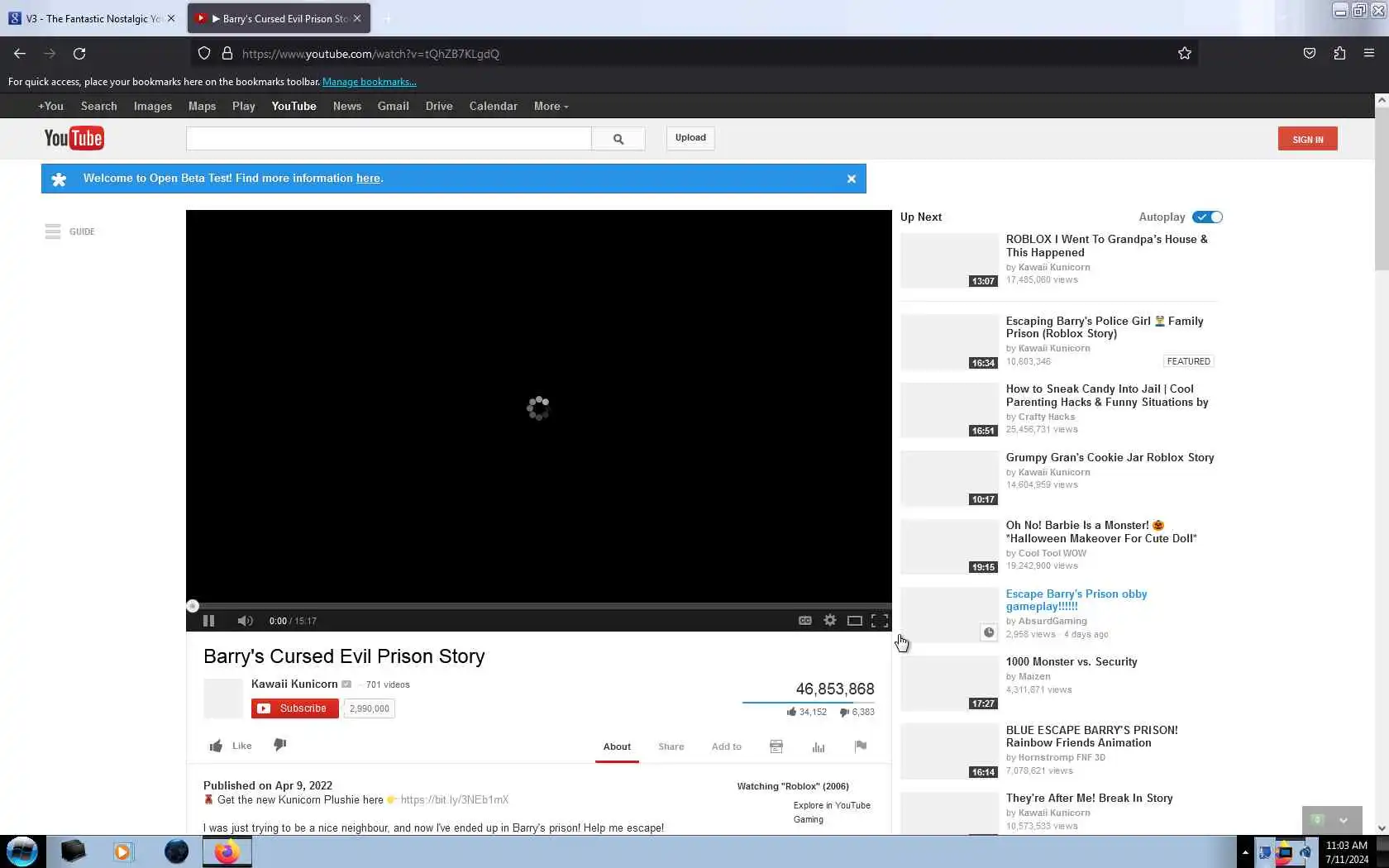
Task: Open Gmail in the Google bar
Action: 394,106
